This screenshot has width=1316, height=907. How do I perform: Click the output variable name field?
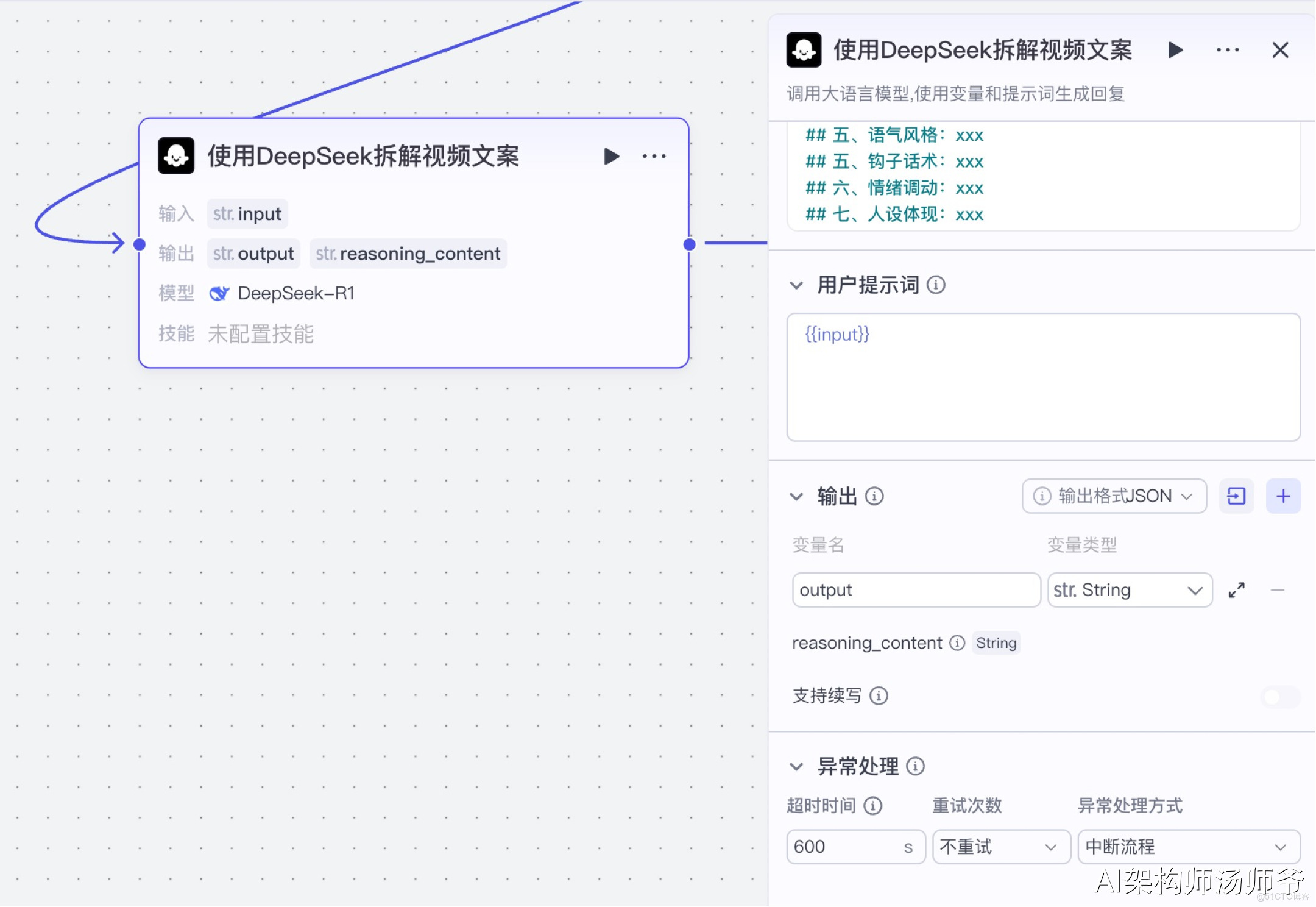coord(915,590)
